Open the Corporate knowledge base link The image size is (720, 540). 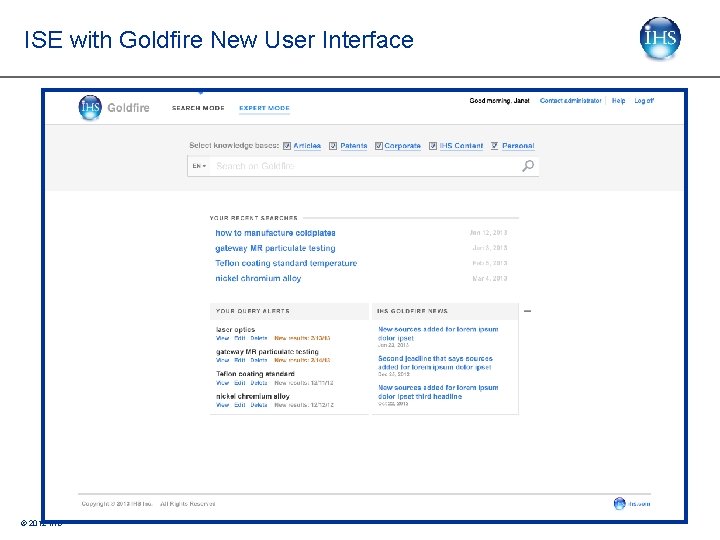(403, 146)
